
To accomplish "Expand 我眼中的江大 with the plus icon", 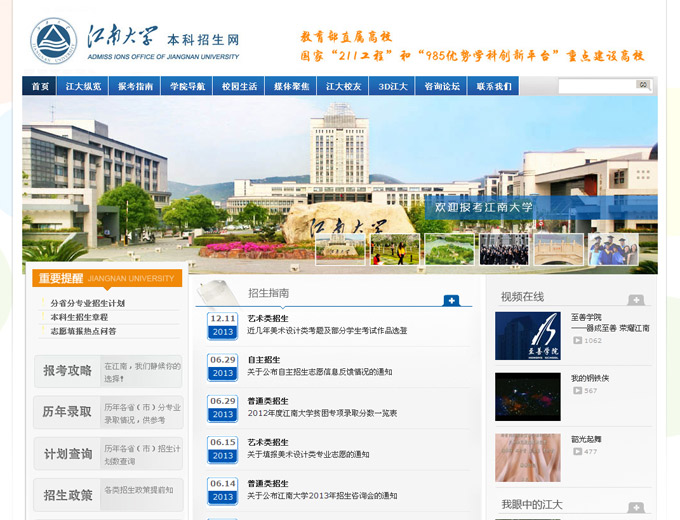I will coord(636,507).
